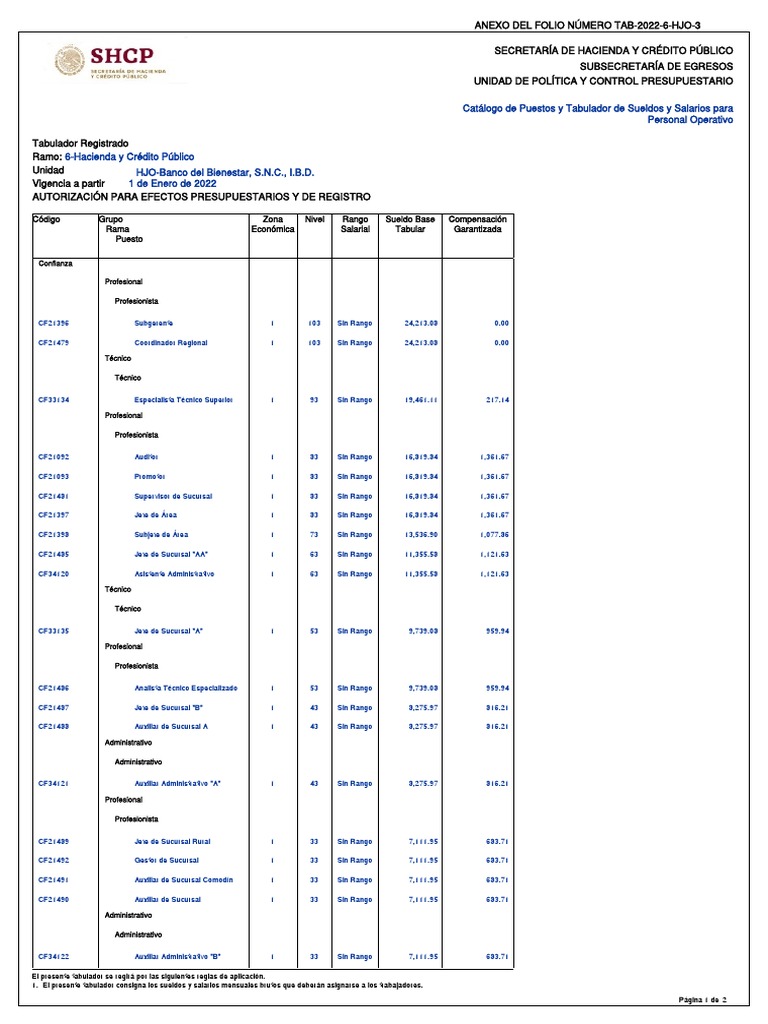Click the 'Código' column header
Viewport: 768px width, 1024px height.
click(x=46, y=219)
